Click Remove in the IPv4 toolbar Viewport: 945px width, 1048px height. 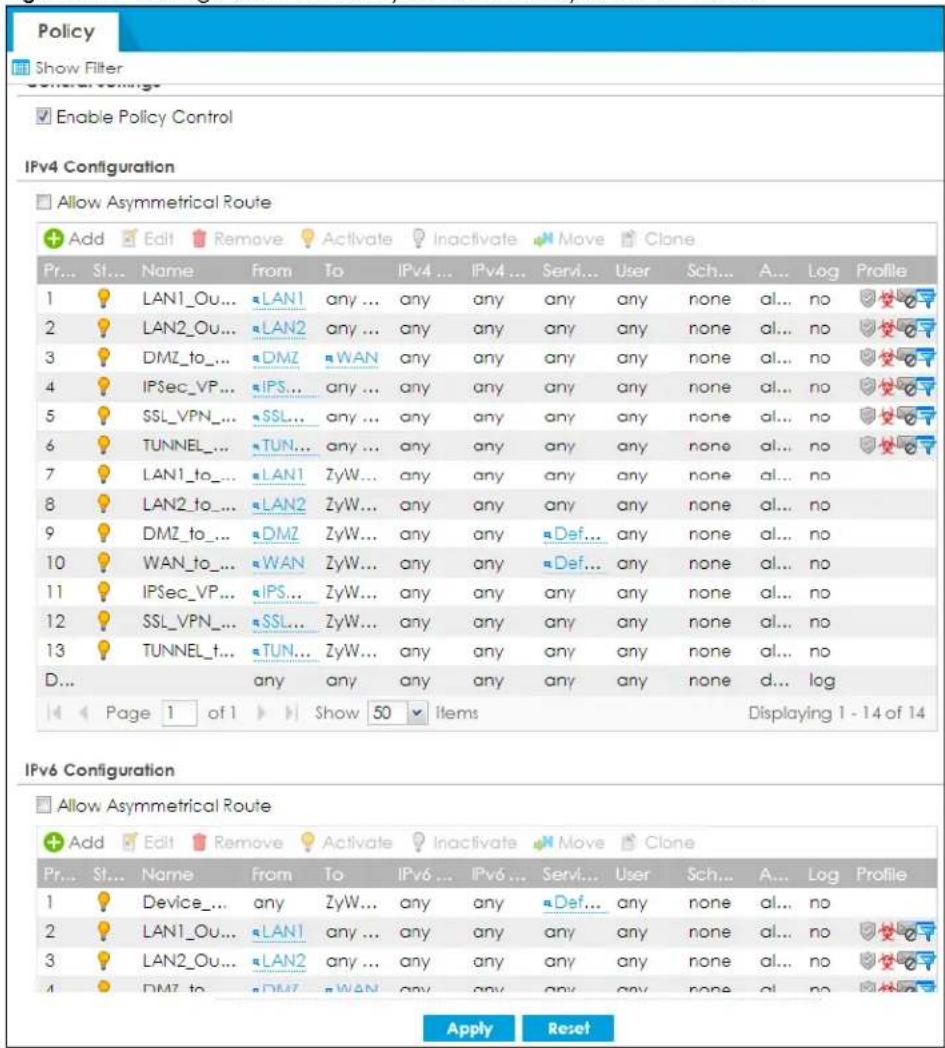[x=237, y=239]
